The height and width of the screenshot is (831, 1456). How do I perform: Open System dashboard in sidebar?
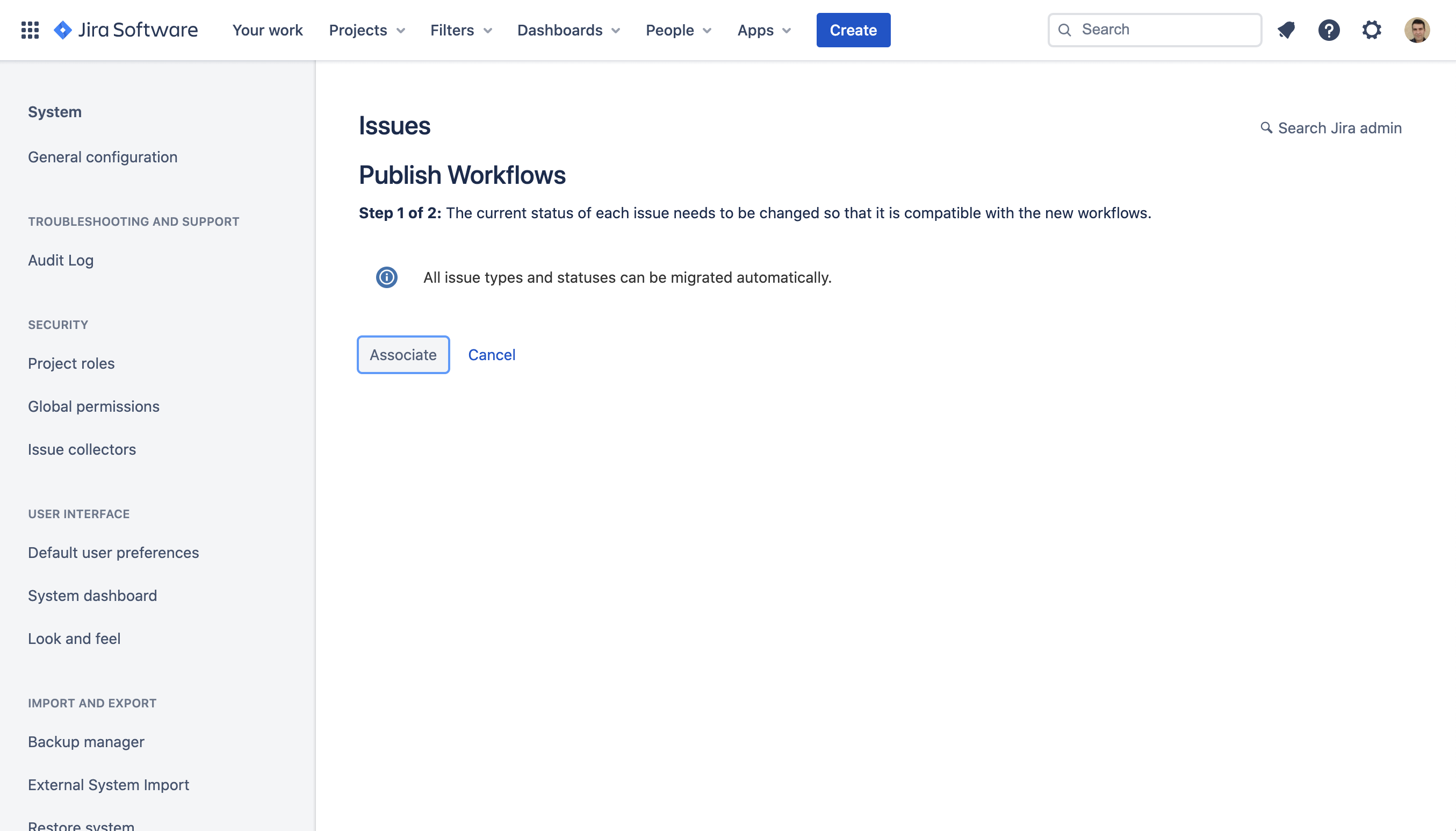(x=92, y=596)
